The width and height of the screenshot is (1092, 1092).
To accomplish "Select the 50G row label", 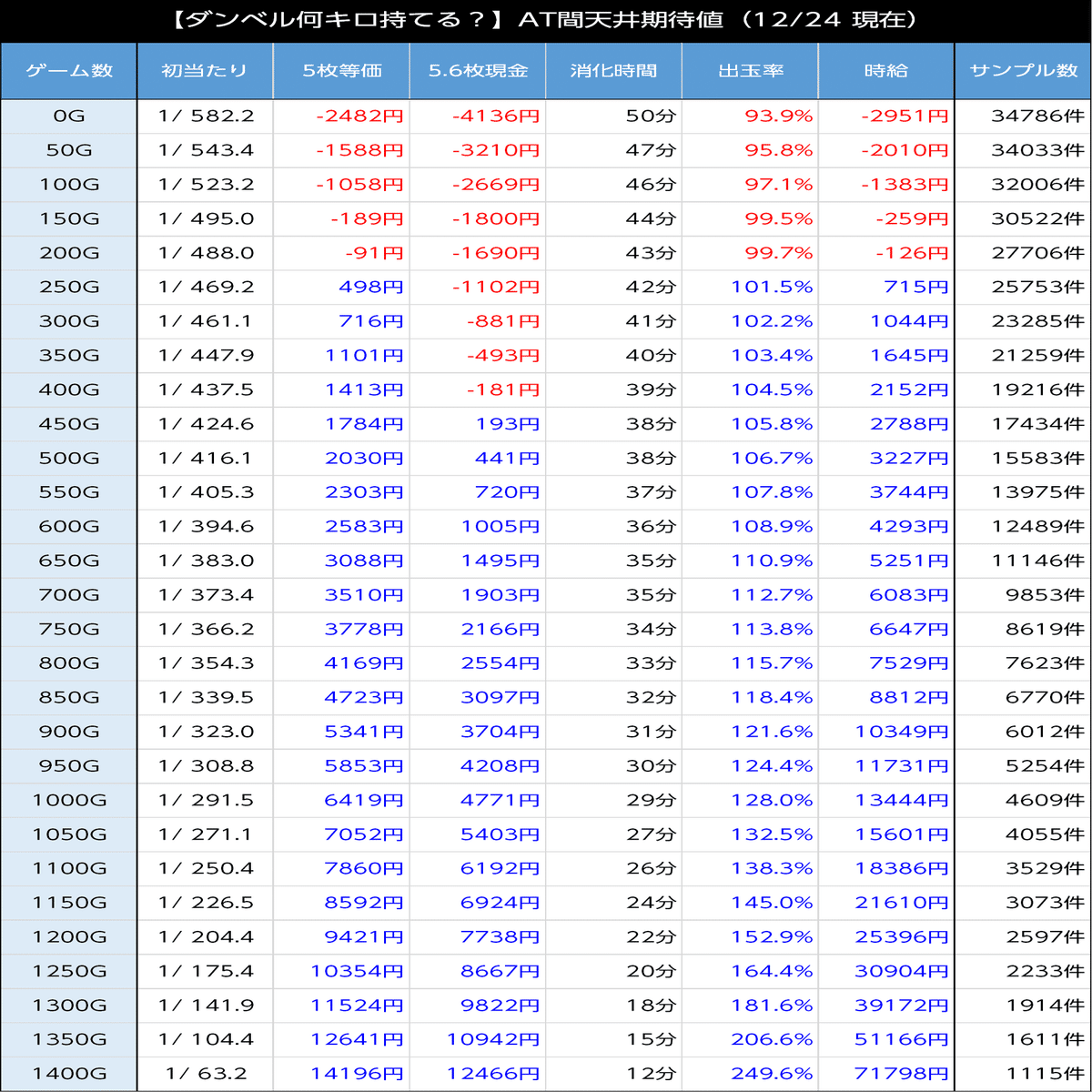I will coord(69,150).
